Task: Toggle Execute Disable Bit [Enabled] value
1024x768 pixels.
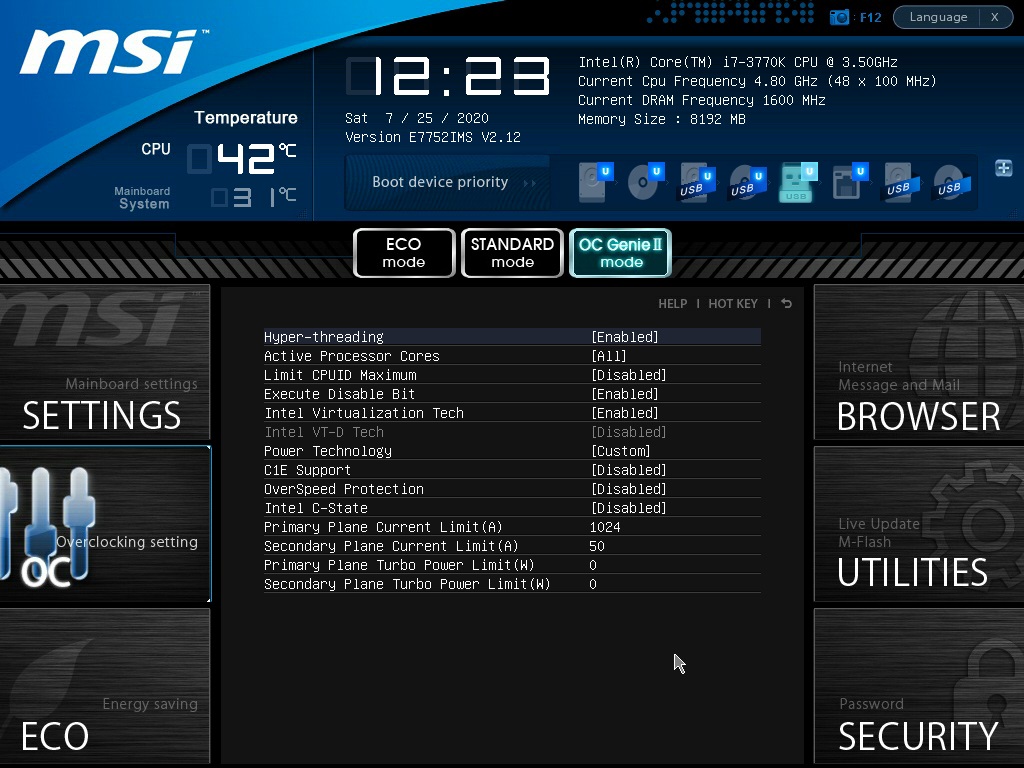Action: [x=624, y=394]
